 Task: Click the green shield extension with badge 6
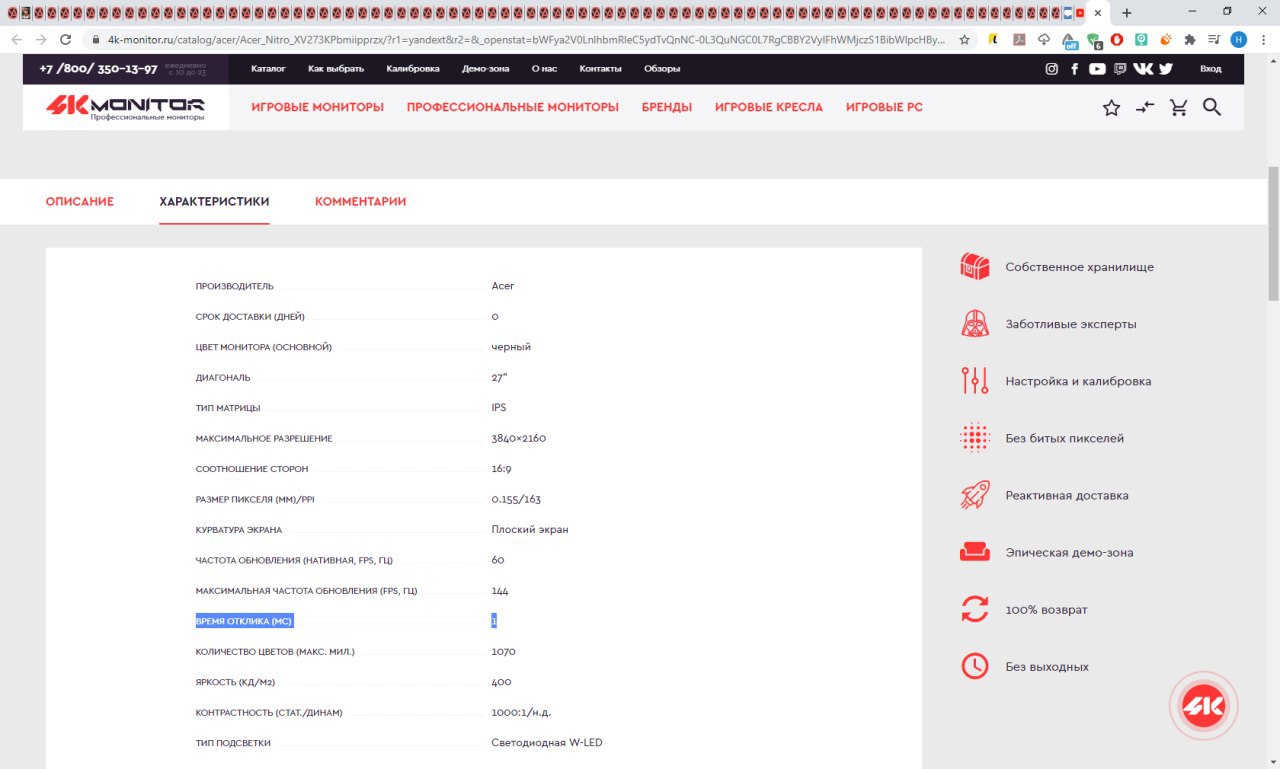tap(1093, 40)
